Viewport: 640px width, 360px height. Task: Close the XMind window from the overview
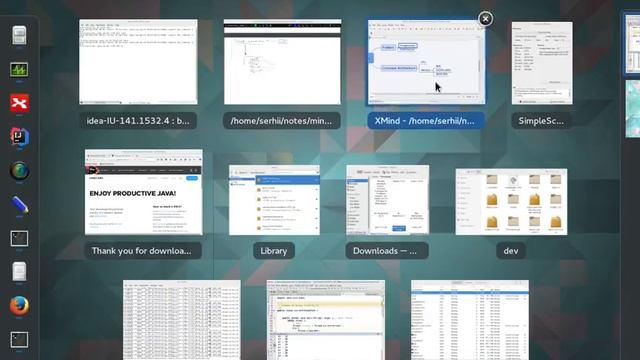pyautogui.click(x=485, y=19)
